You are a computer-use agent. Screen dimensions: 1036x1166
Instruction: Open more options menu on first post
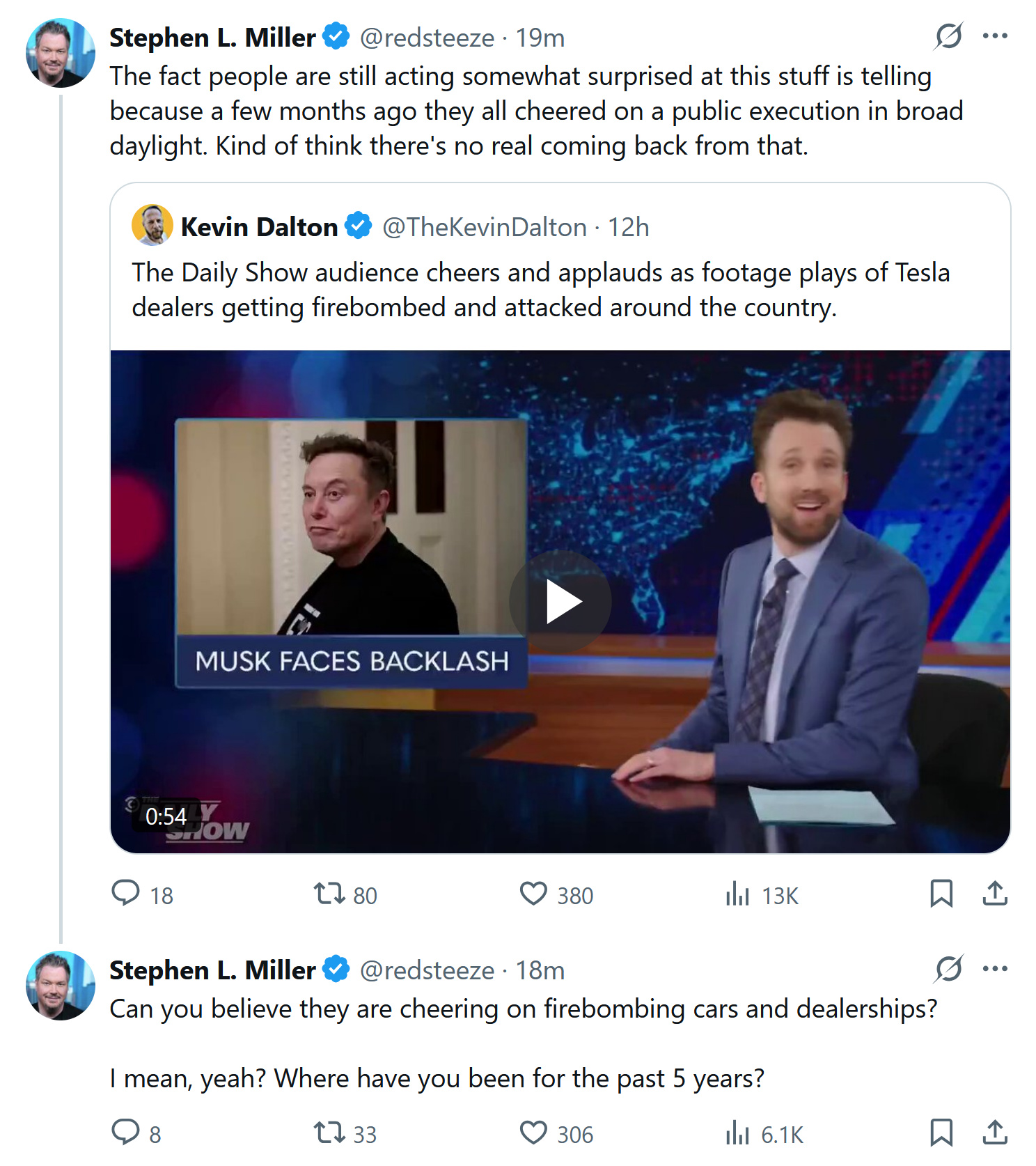[995, 36]
